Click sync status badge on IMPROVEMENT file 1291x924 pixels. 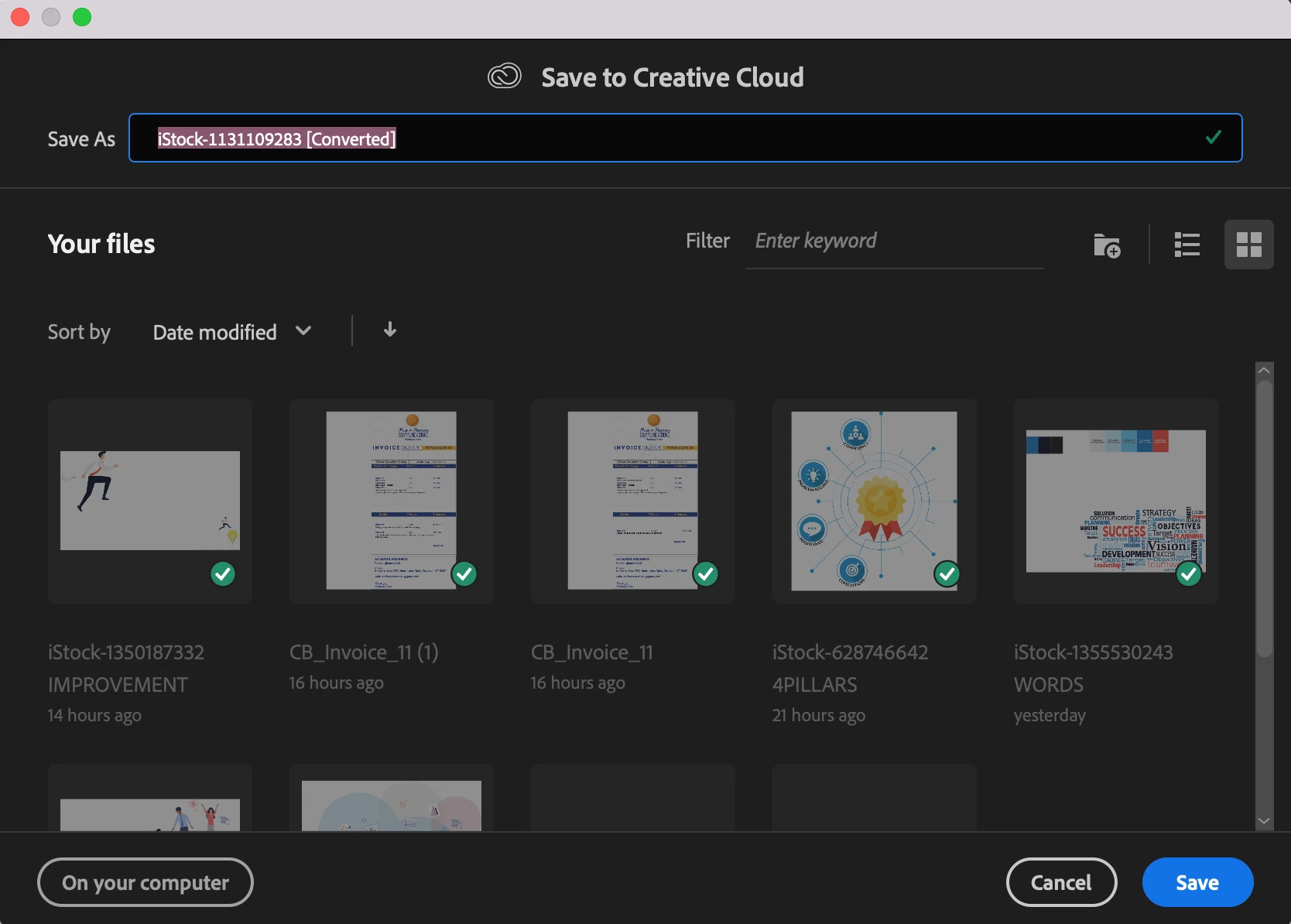click(223, 574)
